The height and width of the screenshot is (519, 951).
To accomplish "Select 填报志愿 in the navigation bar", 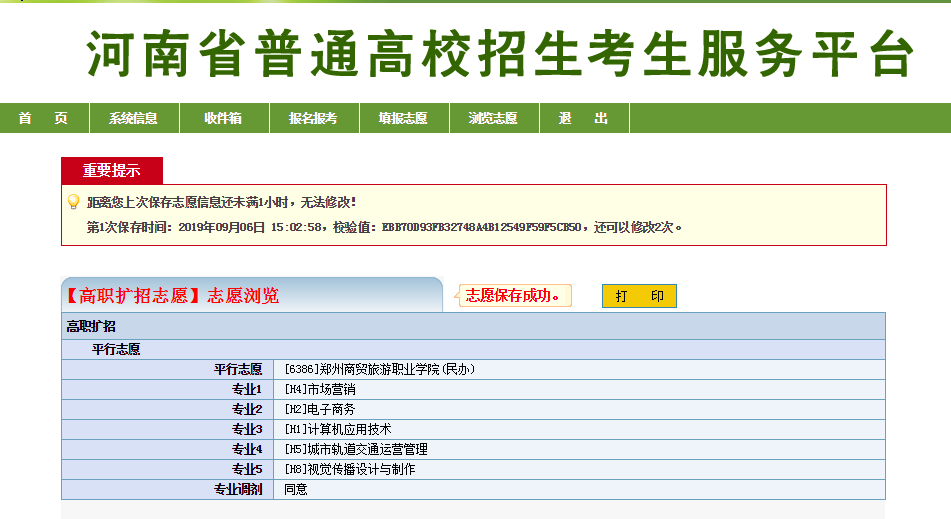I will (403, 118).
